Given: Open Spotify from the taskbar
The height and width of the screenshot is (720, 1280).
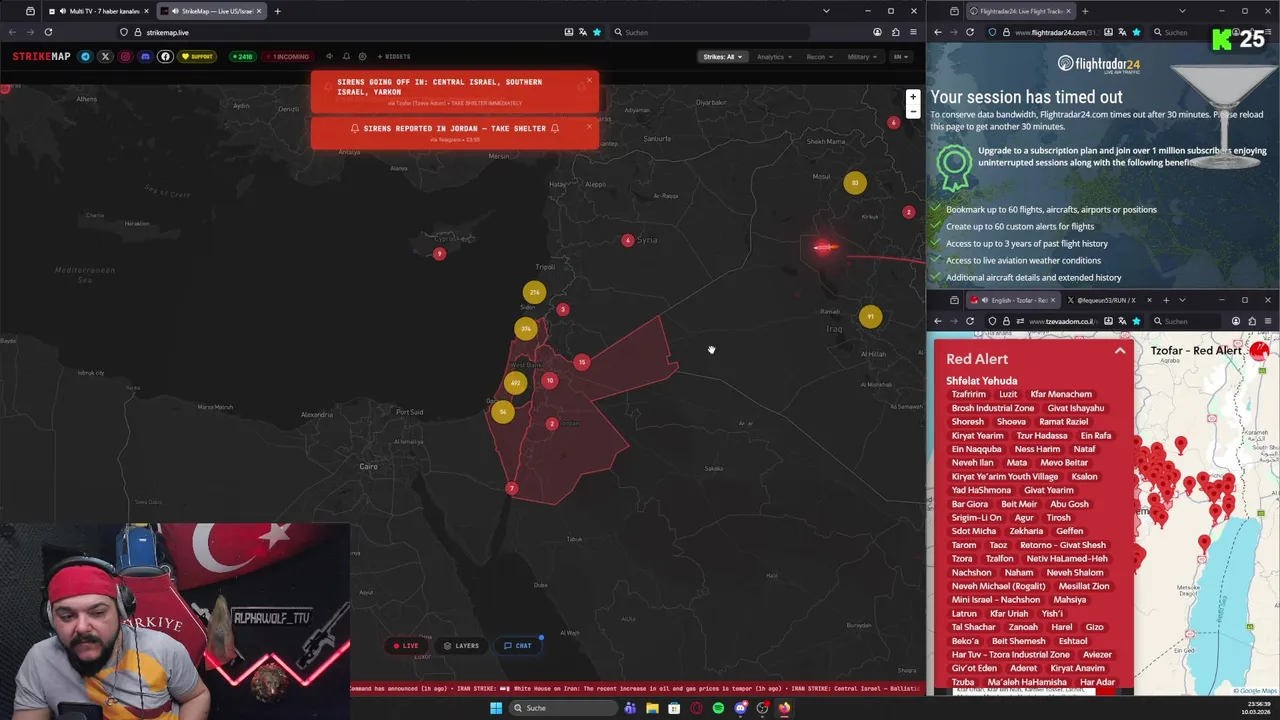Looking at the screenshot, I should click(x=718, y=708).
